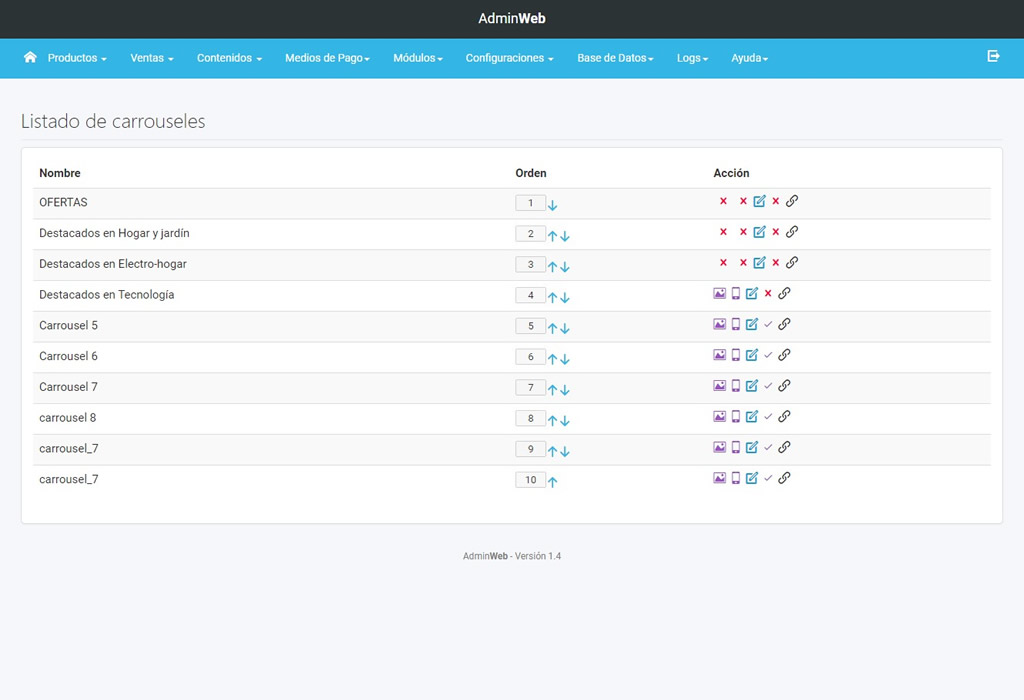1024x700 pixels.
Task: Click the link icon in row 10
Action: point(784,478)
